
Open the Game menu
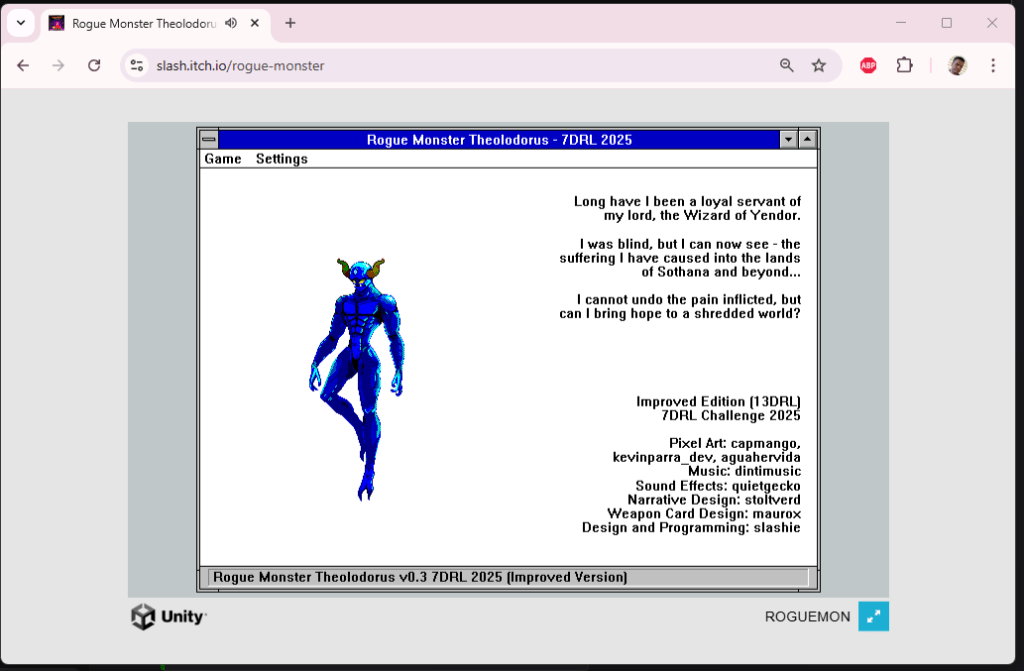[x=222, y=159]
